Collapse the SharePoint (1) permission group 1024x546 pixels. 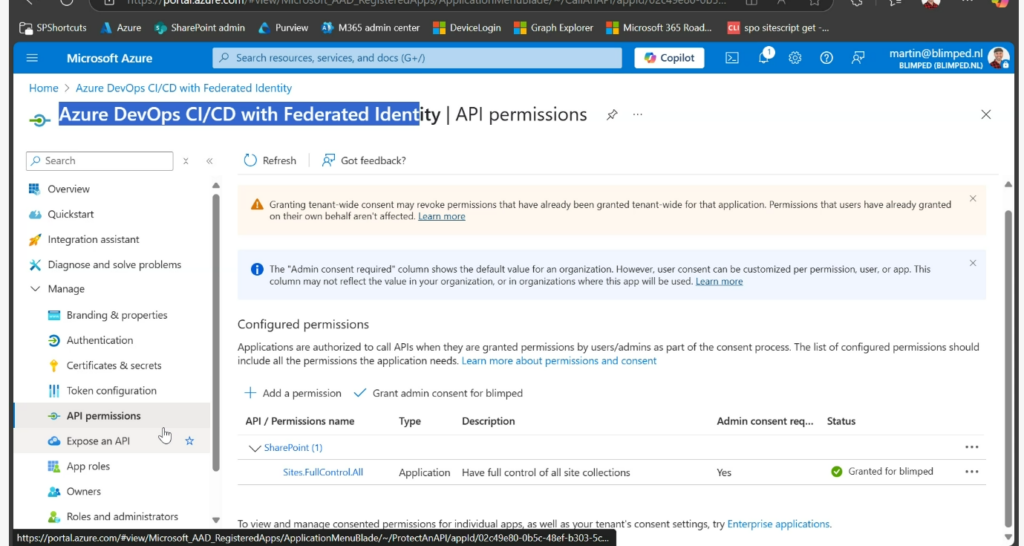click(254, 448)
